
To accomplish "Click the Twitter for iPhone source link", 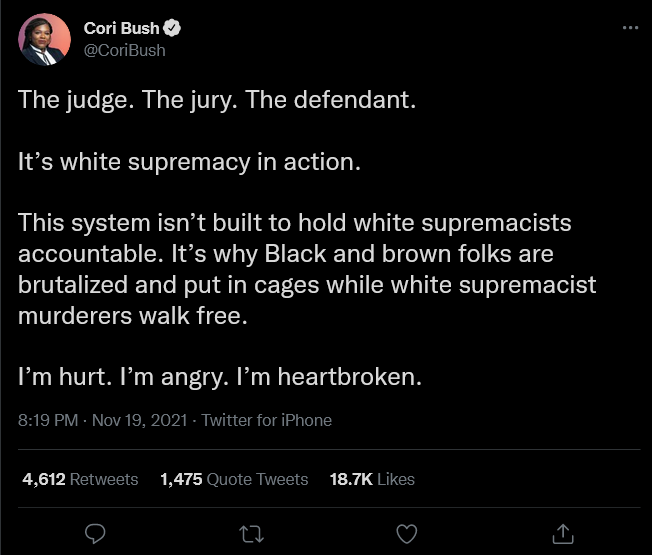I will [x=267, y=420].
